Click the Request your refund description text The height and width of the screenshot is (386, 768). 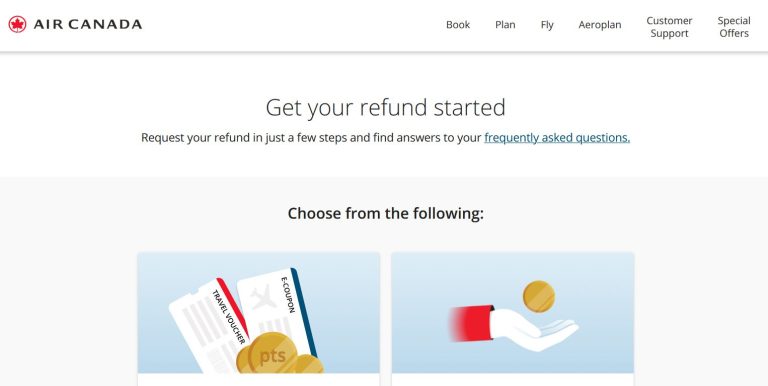tap(311, 138)
